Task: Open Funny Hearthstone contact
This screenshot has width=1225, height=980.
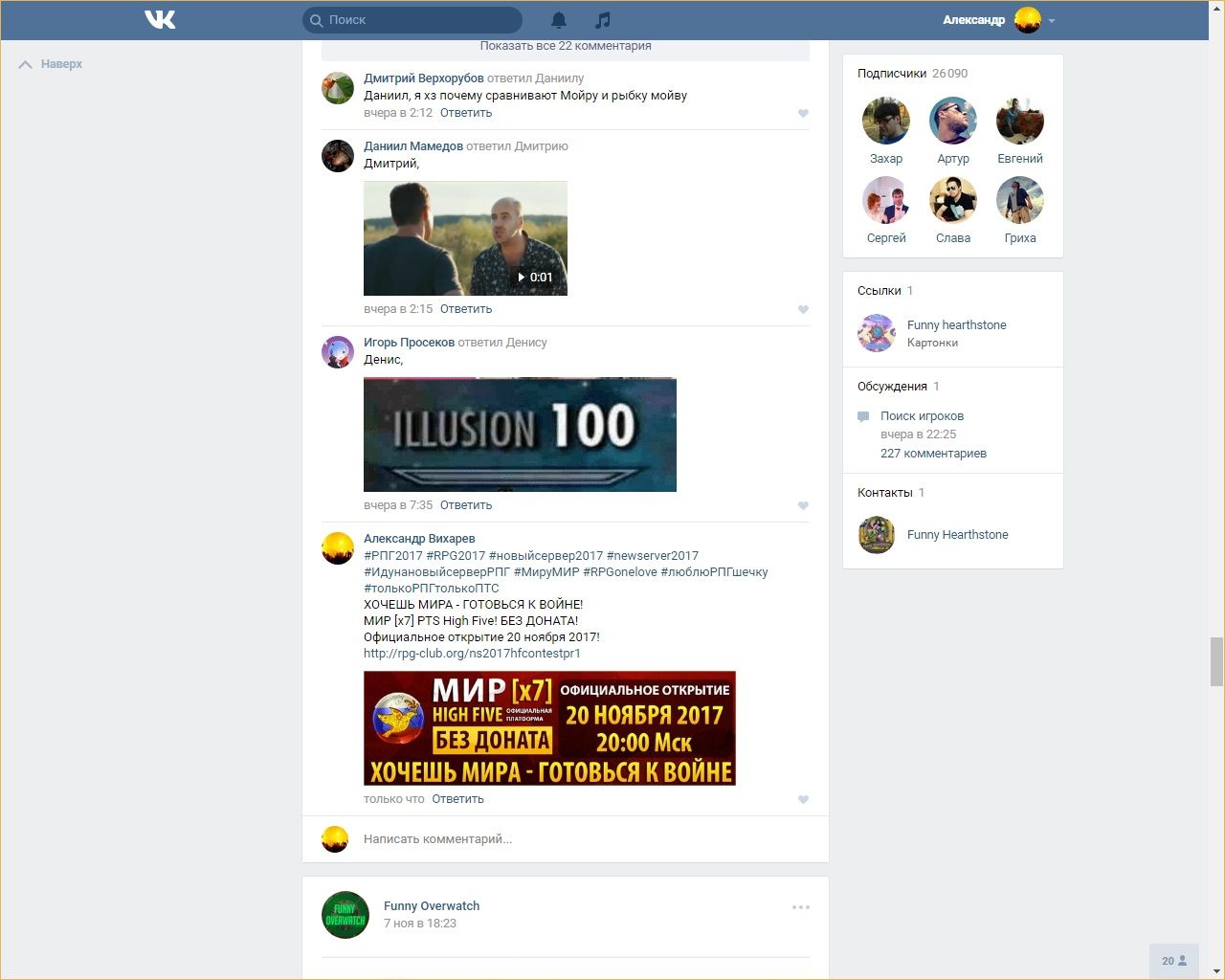Action: tap(958, 535)
